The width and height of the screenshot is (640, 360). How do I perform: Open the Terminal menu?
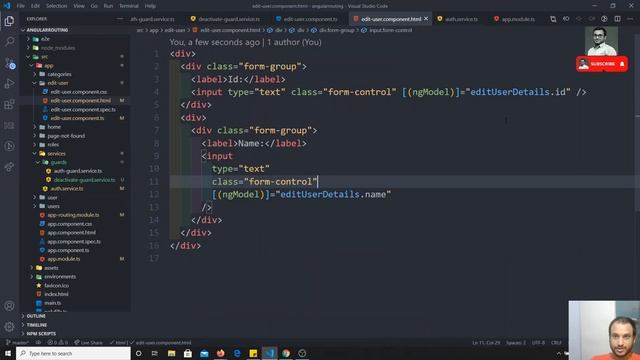(129, 6)
